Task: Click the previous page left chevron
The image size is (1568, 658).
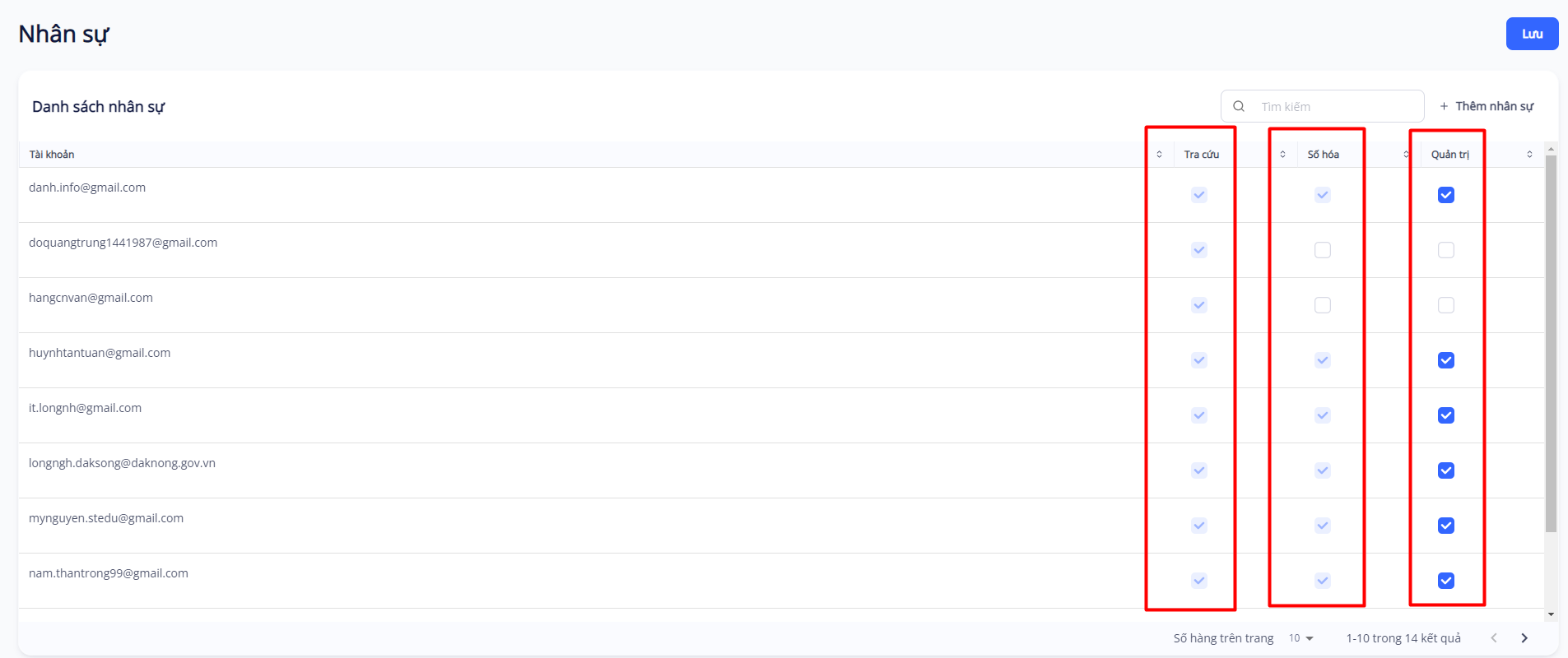Action: [1494, 638]
